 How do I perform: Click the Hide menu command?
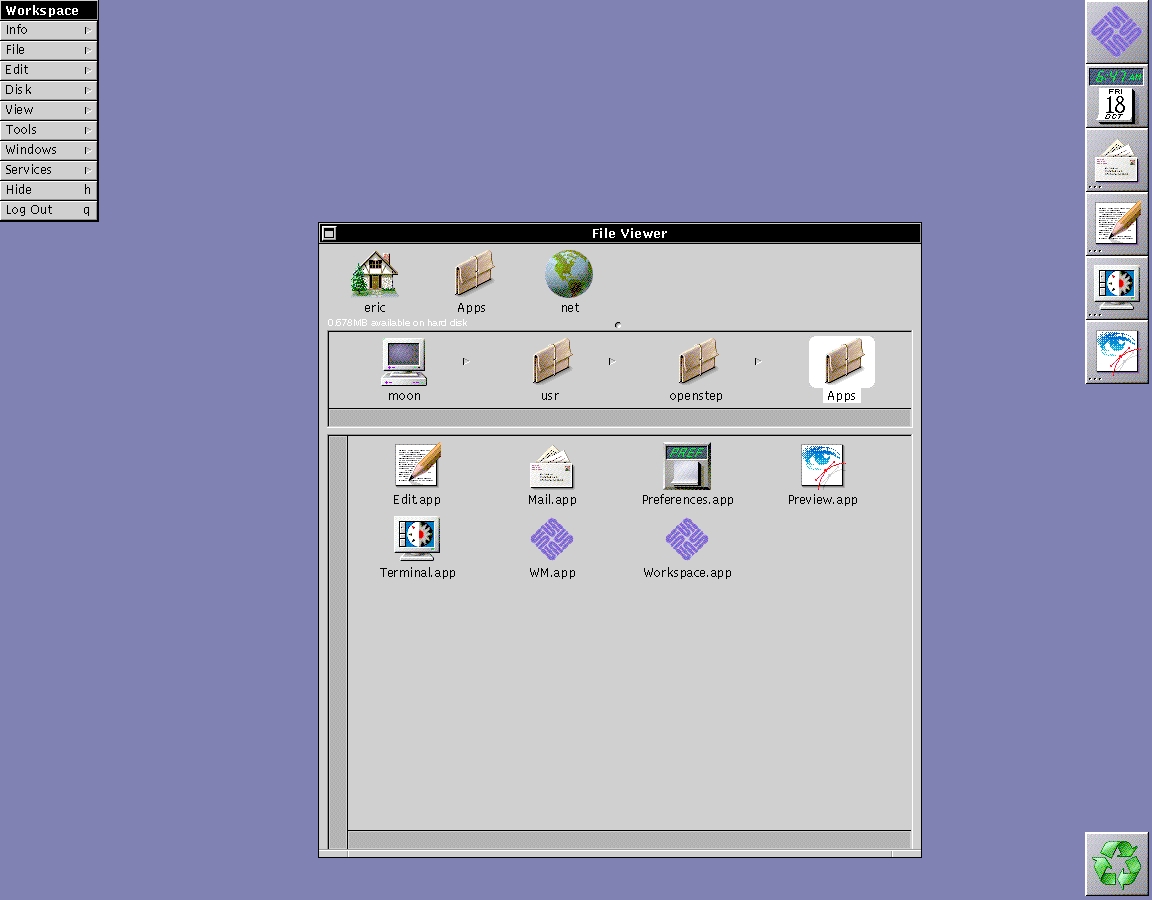click(48, 190)
